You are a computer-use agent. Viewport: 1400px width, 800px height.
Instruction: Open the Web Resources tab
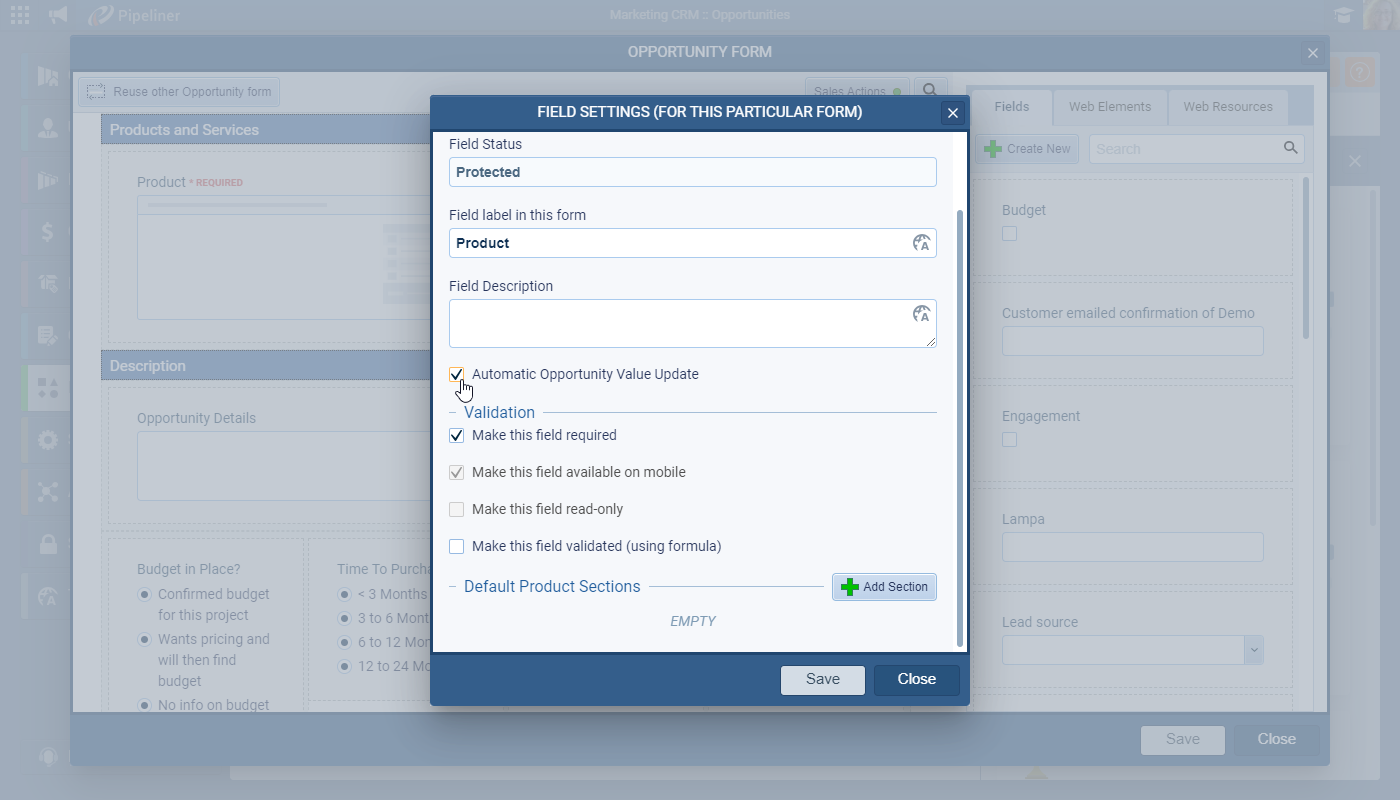pyautogui.click(x=1227, y=107)
